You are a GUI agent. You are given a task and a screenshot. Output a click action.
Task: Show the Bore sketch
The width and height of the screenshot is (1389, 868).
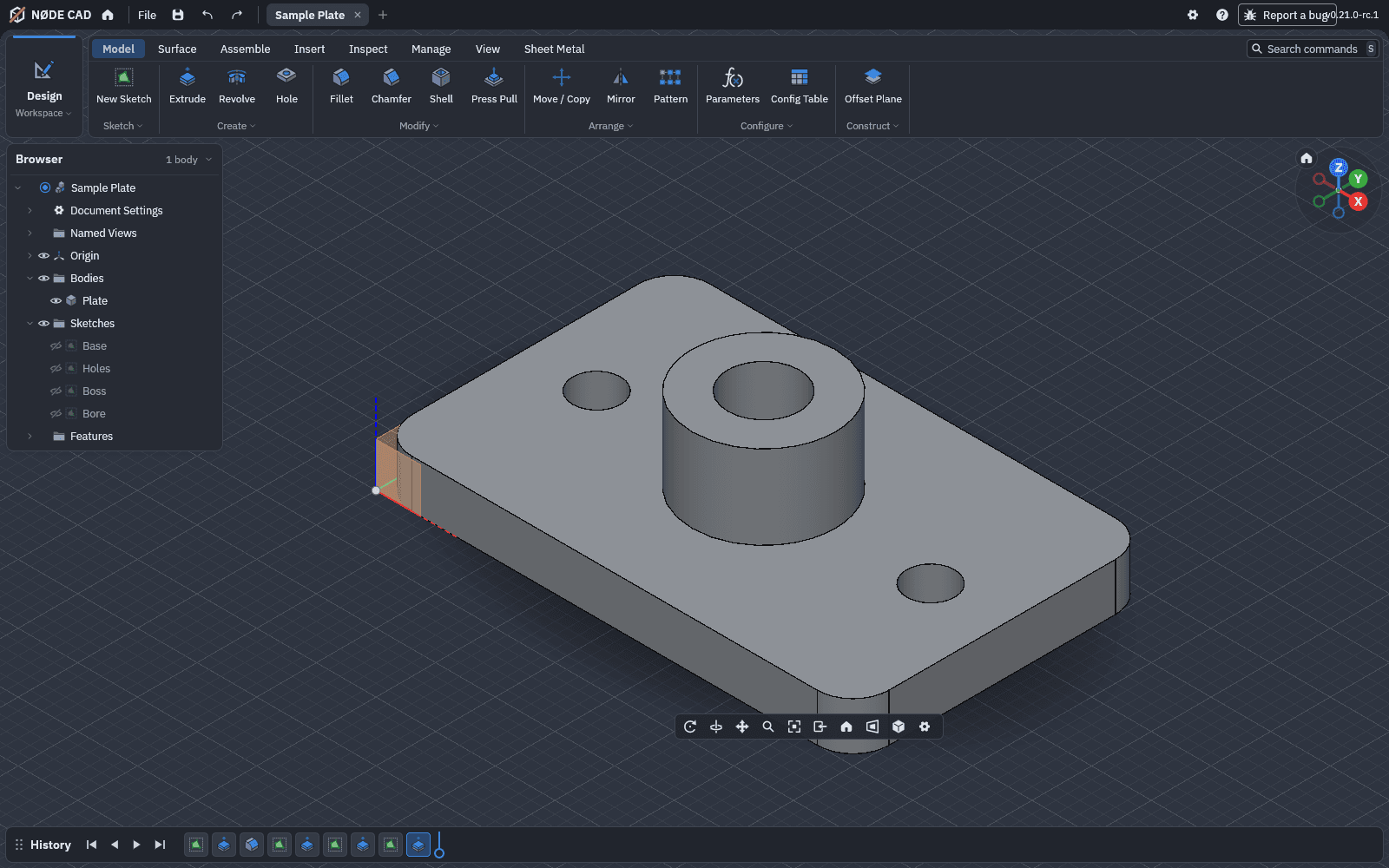56,414
